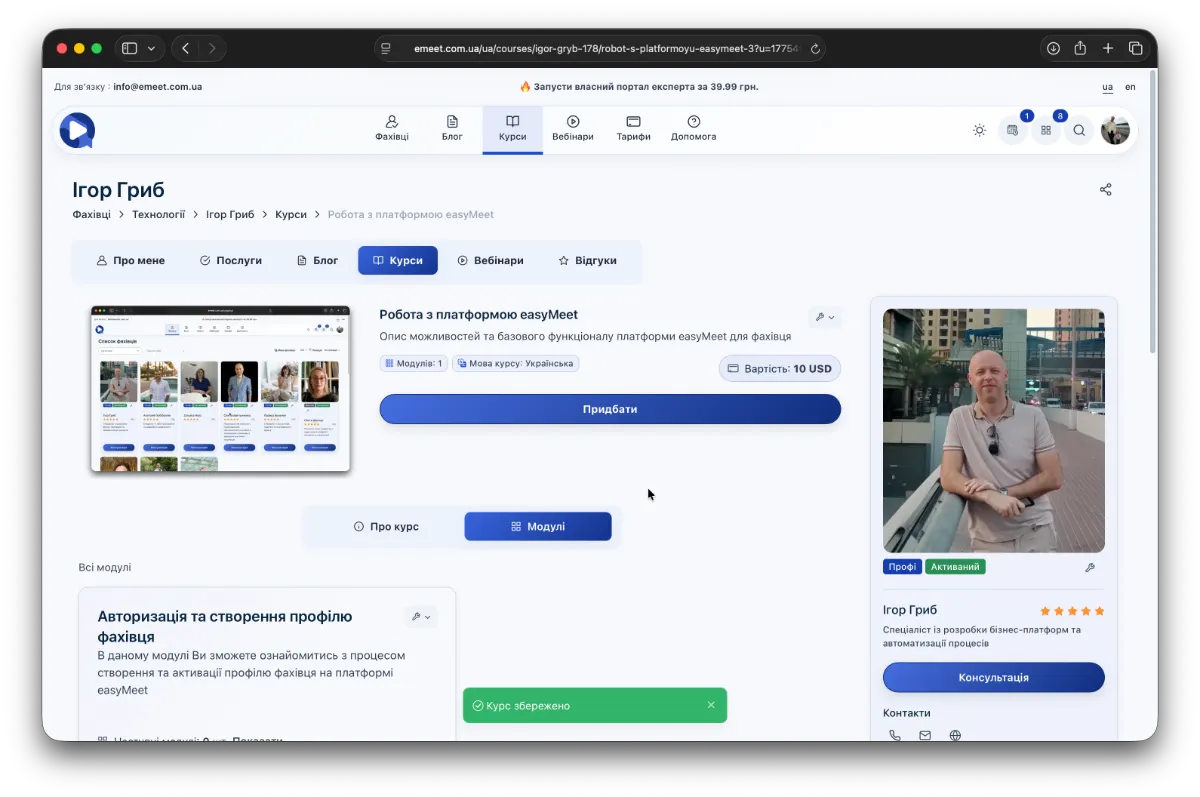This screenshot has height=797, width=1200.
Task: Click the website globe contact icon
Action: click(955, 735)
